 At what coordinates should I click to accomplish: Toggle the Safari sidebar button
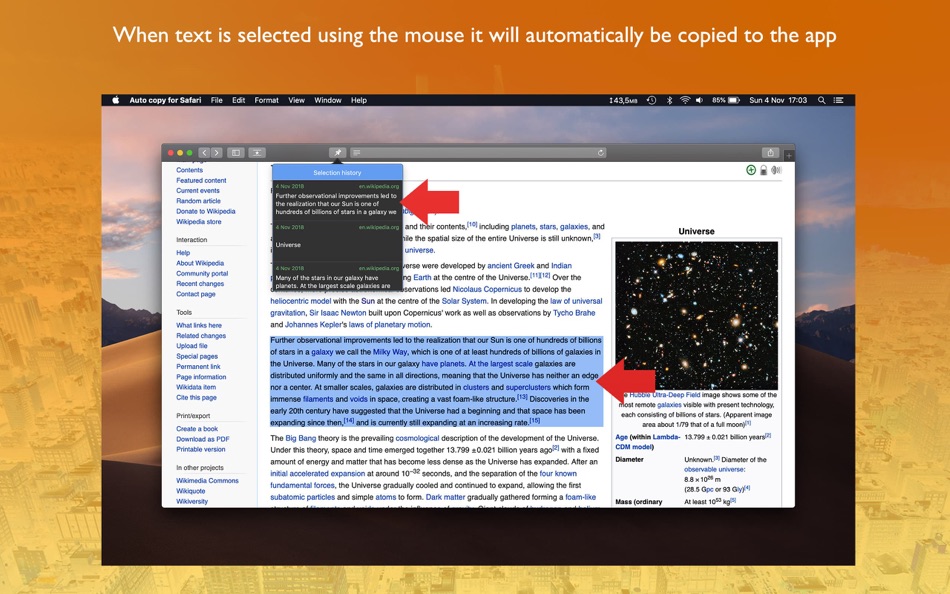(236, 153)
